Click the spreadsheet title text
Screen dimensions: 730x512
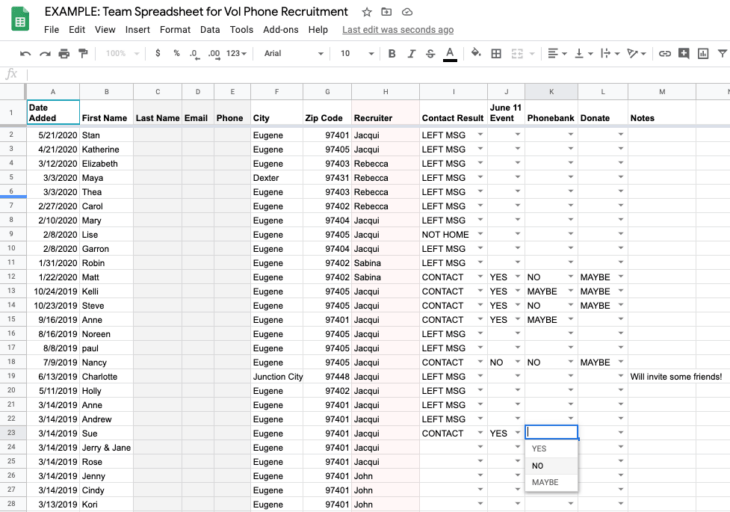[196, 12]
